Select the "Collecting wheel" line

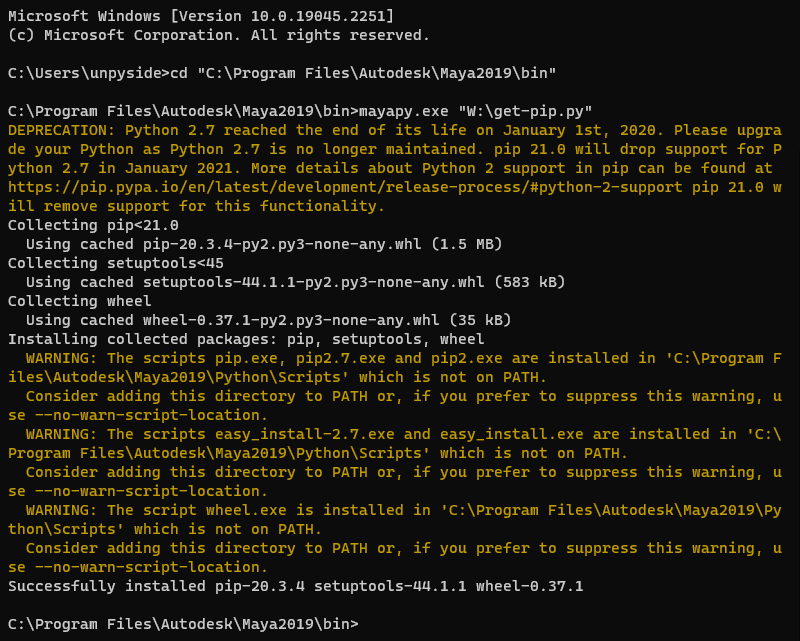80,301
